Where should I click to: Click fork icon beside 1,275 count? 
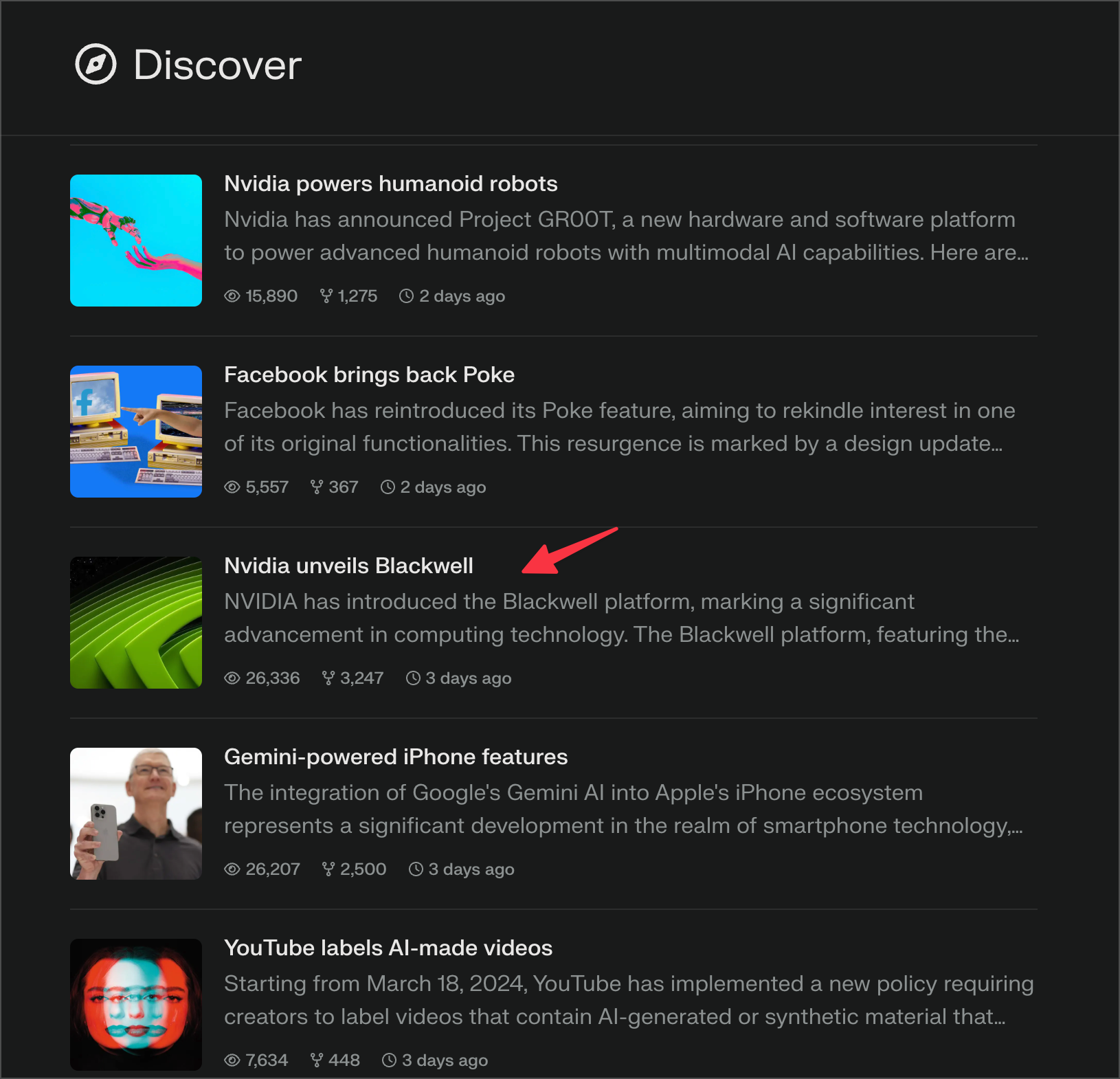[326, 296]
